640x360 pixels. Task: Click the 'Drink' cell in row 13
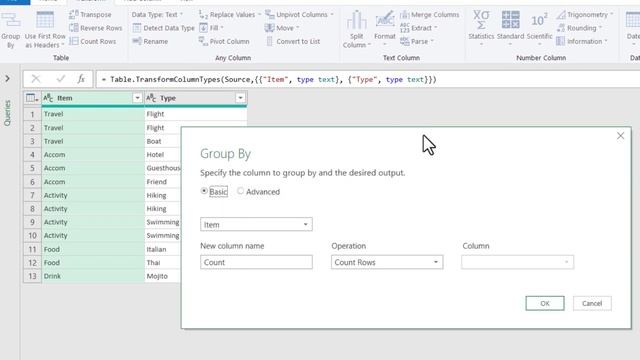pos(93,276)
